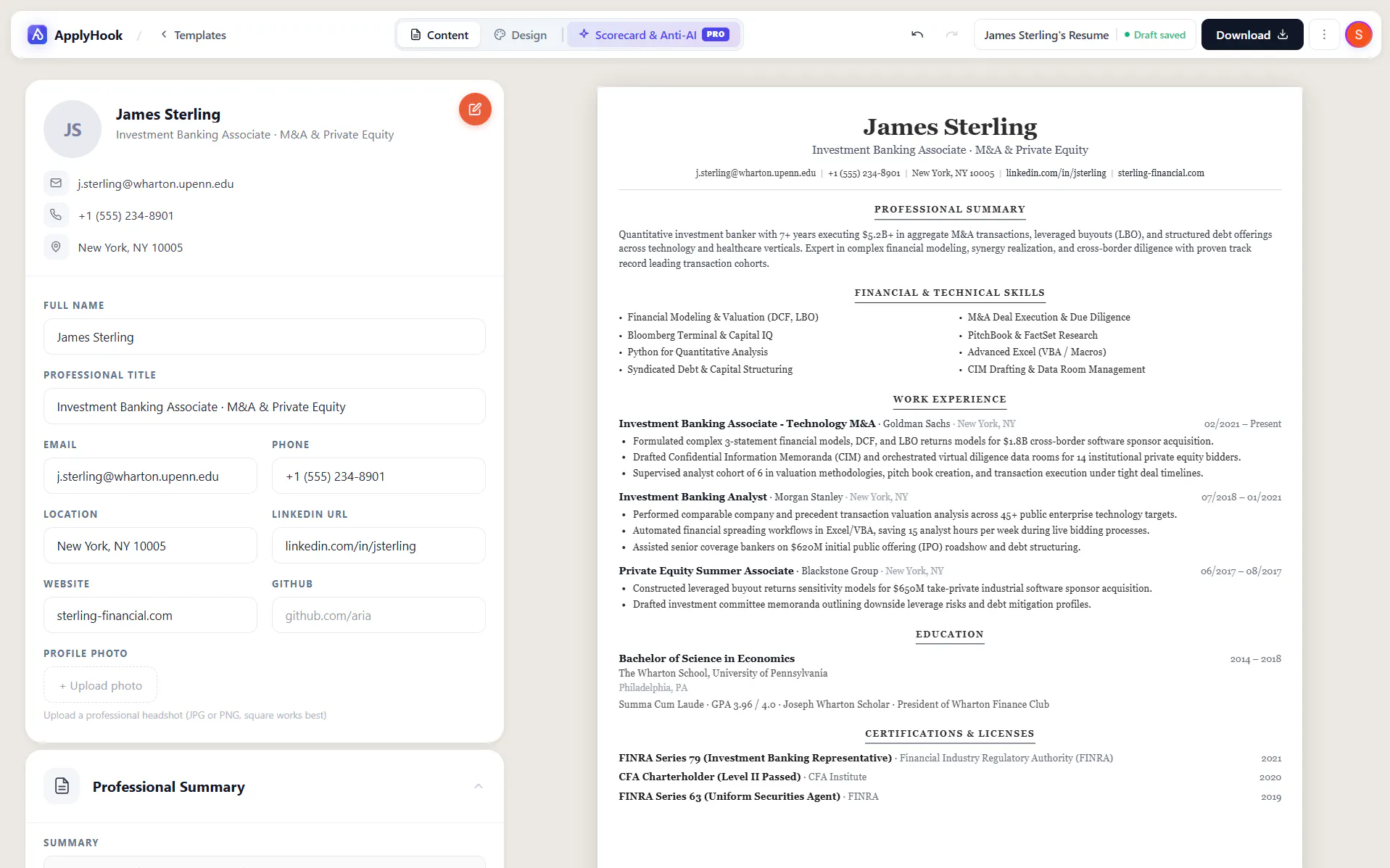1390x868 pixels.
Task: Open the three-dot more options menu
Action: coord(1324,35)
